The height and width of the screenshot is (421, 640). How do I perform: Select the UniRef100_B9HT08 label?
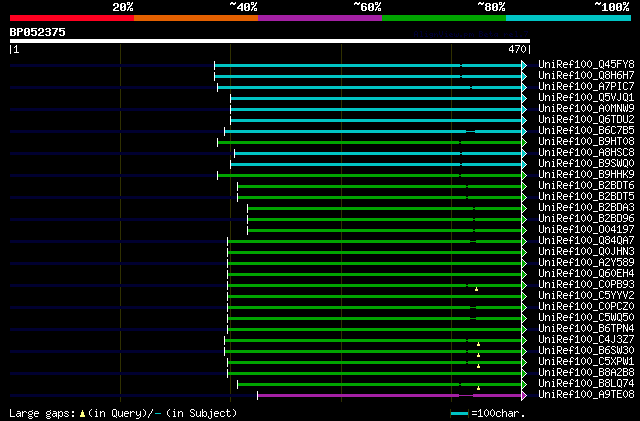click(586, 142)
